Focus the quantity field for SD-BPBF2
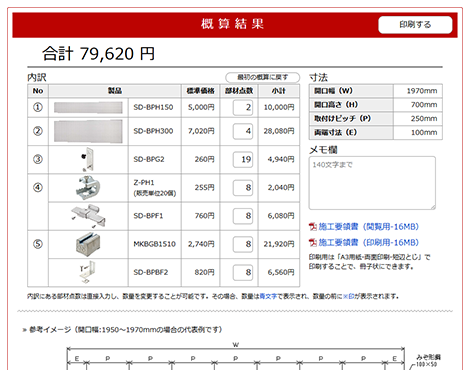This screenshot has width=470, height=370. 243,272
